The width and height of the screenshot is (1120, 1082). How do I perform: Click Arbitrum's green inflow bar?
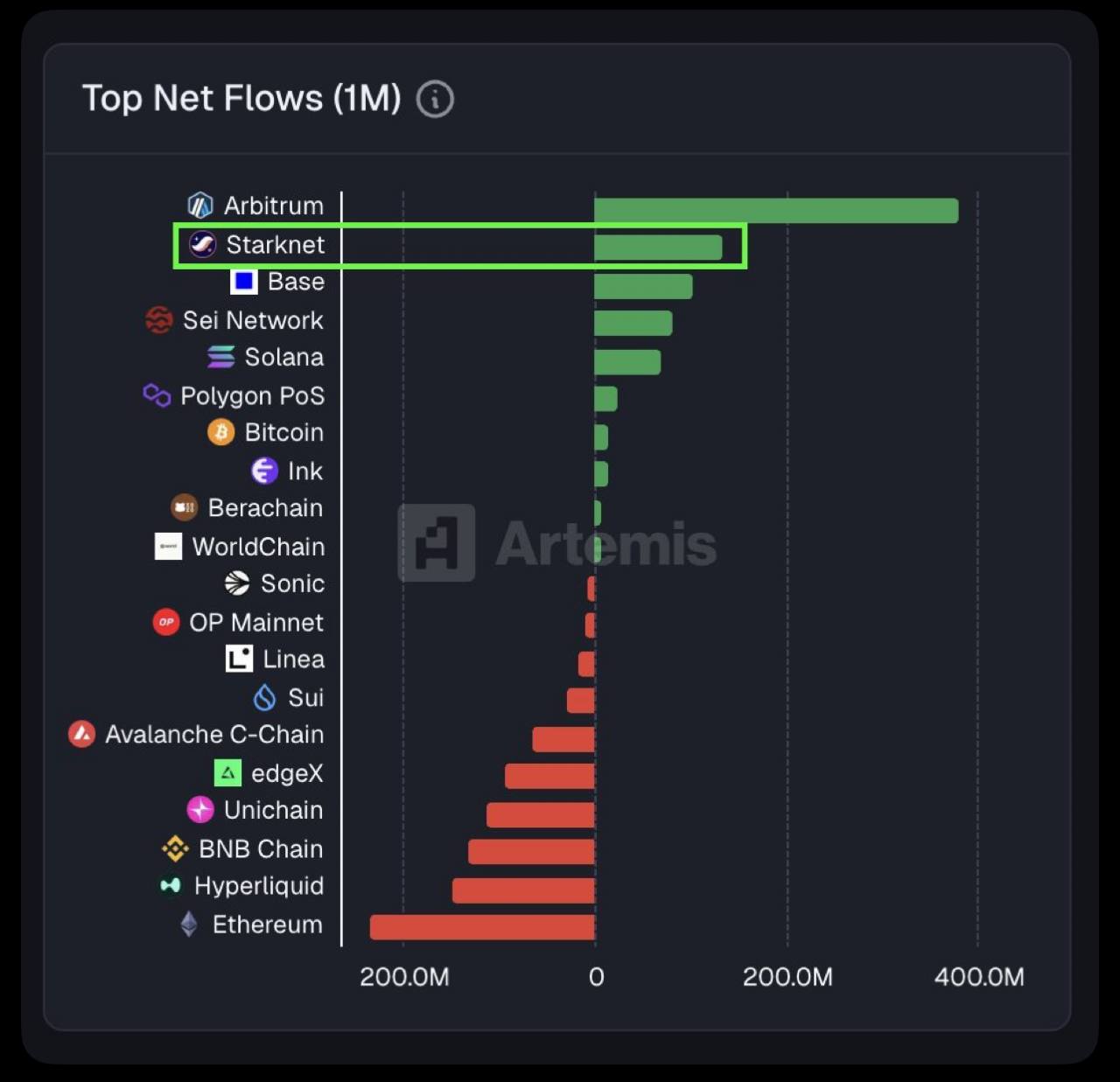pos(775,211)
